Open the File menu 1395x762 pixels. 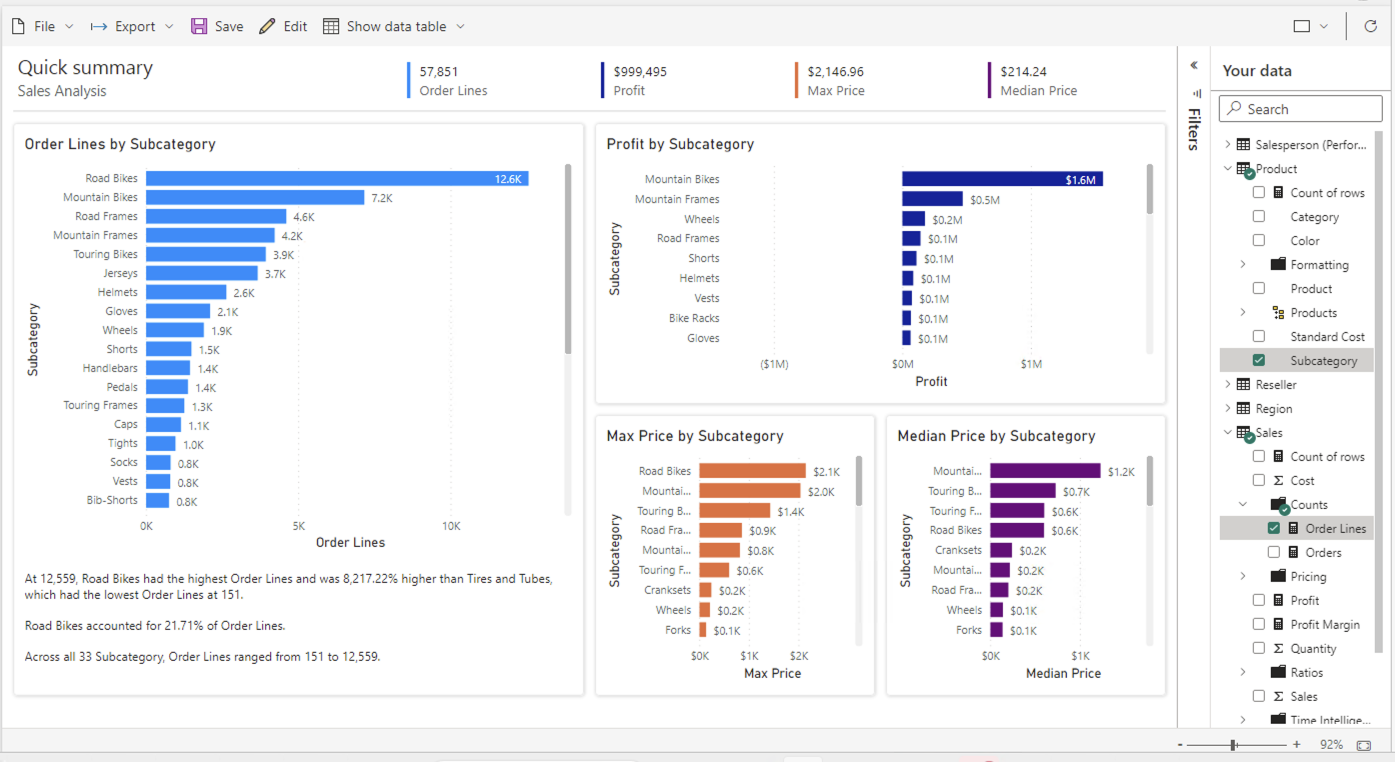43,26
